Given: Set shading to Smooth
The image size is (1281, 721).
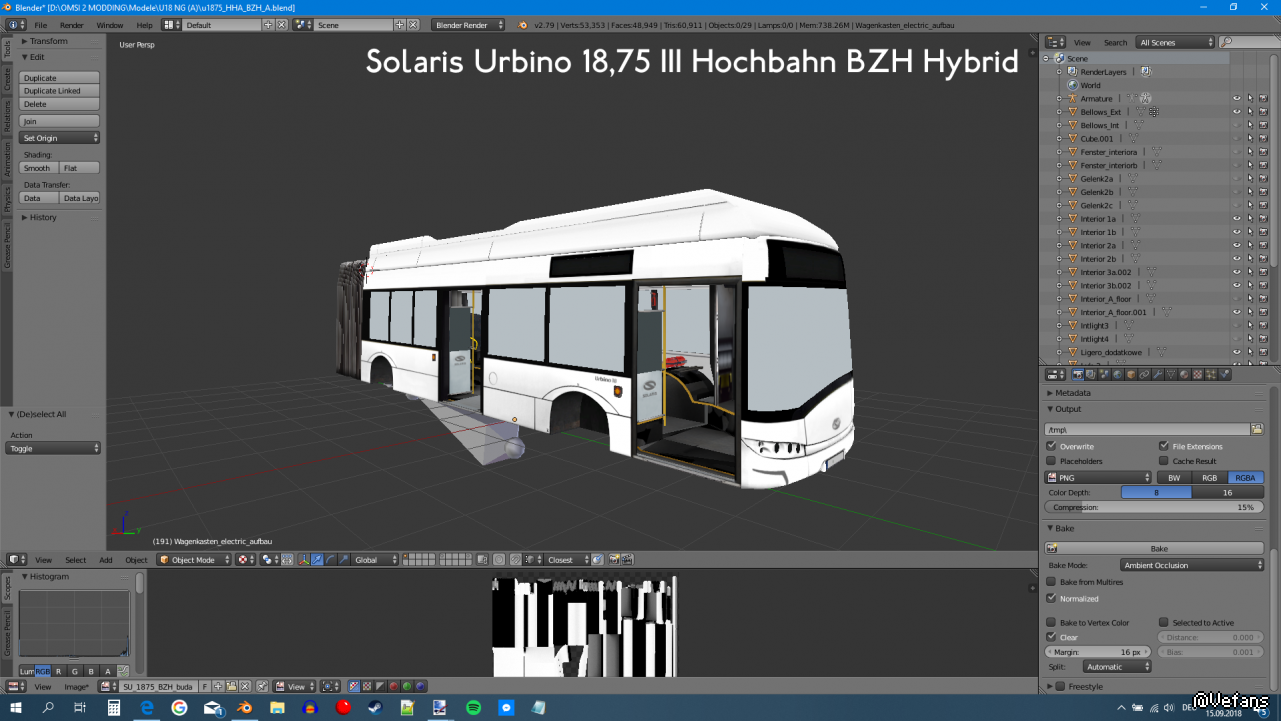Looking at the screenshot, I should (x=39, y=168).
